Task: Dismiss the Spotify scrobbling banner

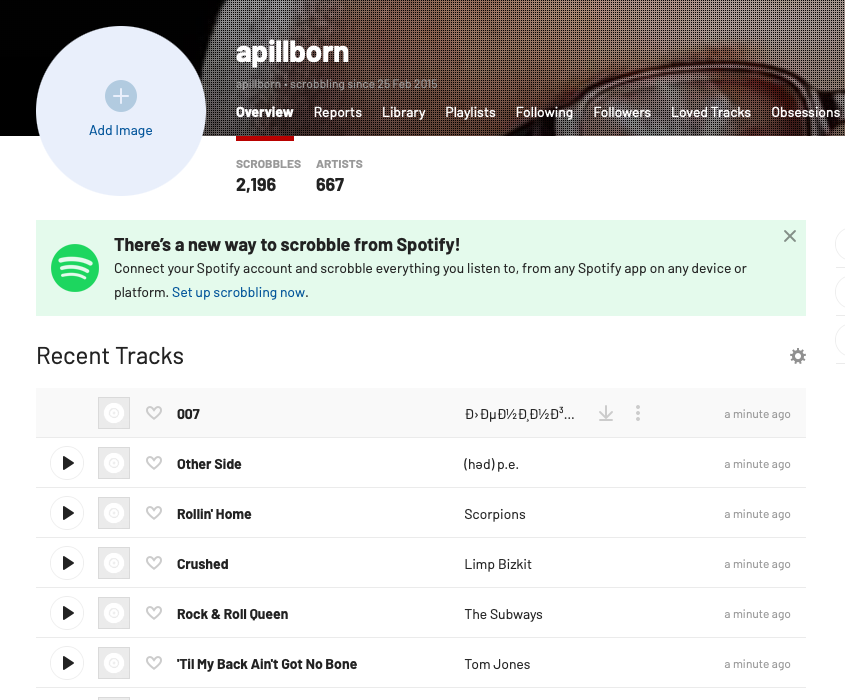Action: [789, 236]
